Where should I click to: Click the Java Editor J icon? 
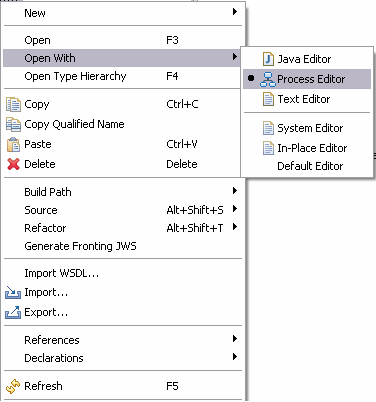(x=268, y=59)
